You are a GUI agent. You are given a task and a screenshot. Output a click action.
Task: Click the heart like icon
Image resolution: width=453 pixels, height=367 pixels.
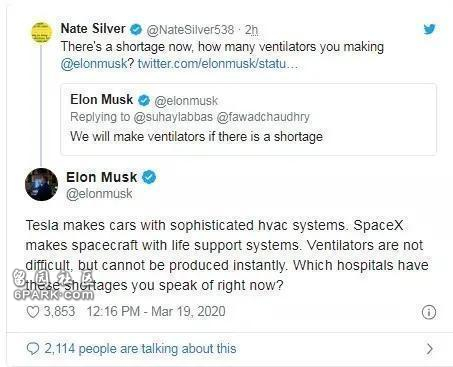coord(33,312)
